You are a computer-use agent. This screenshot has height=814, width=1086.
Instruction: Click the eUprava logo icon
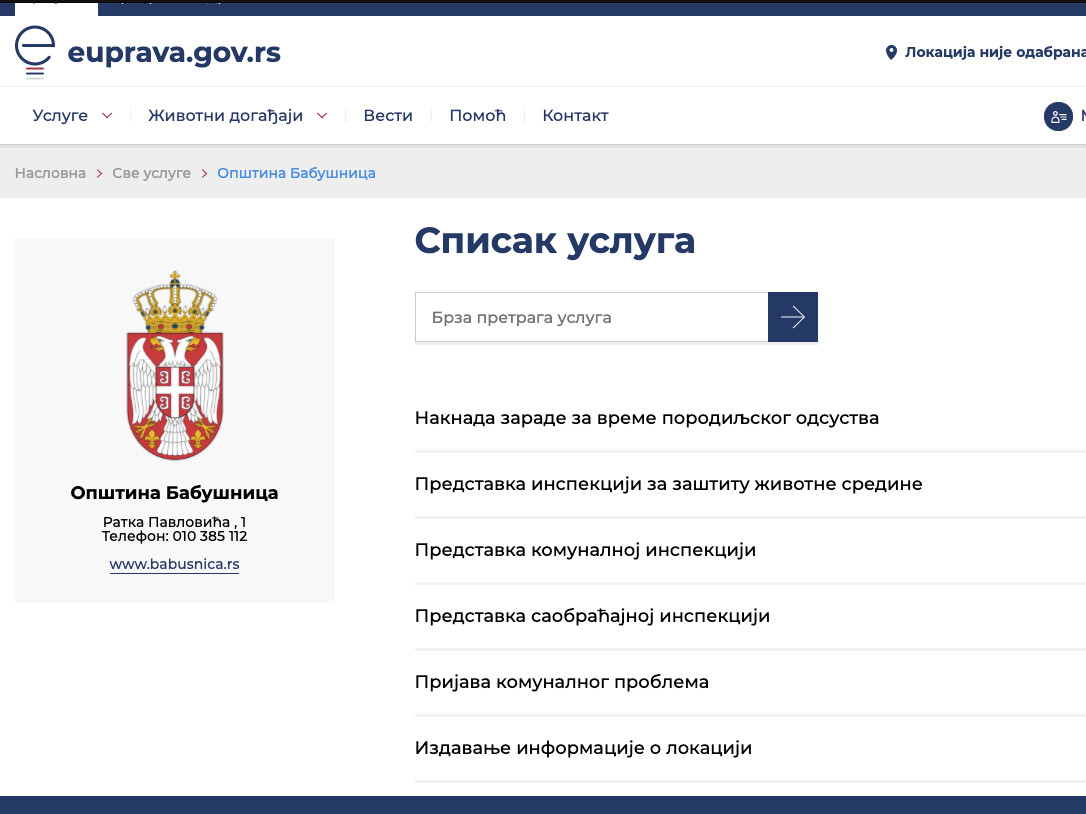(35, 52)
